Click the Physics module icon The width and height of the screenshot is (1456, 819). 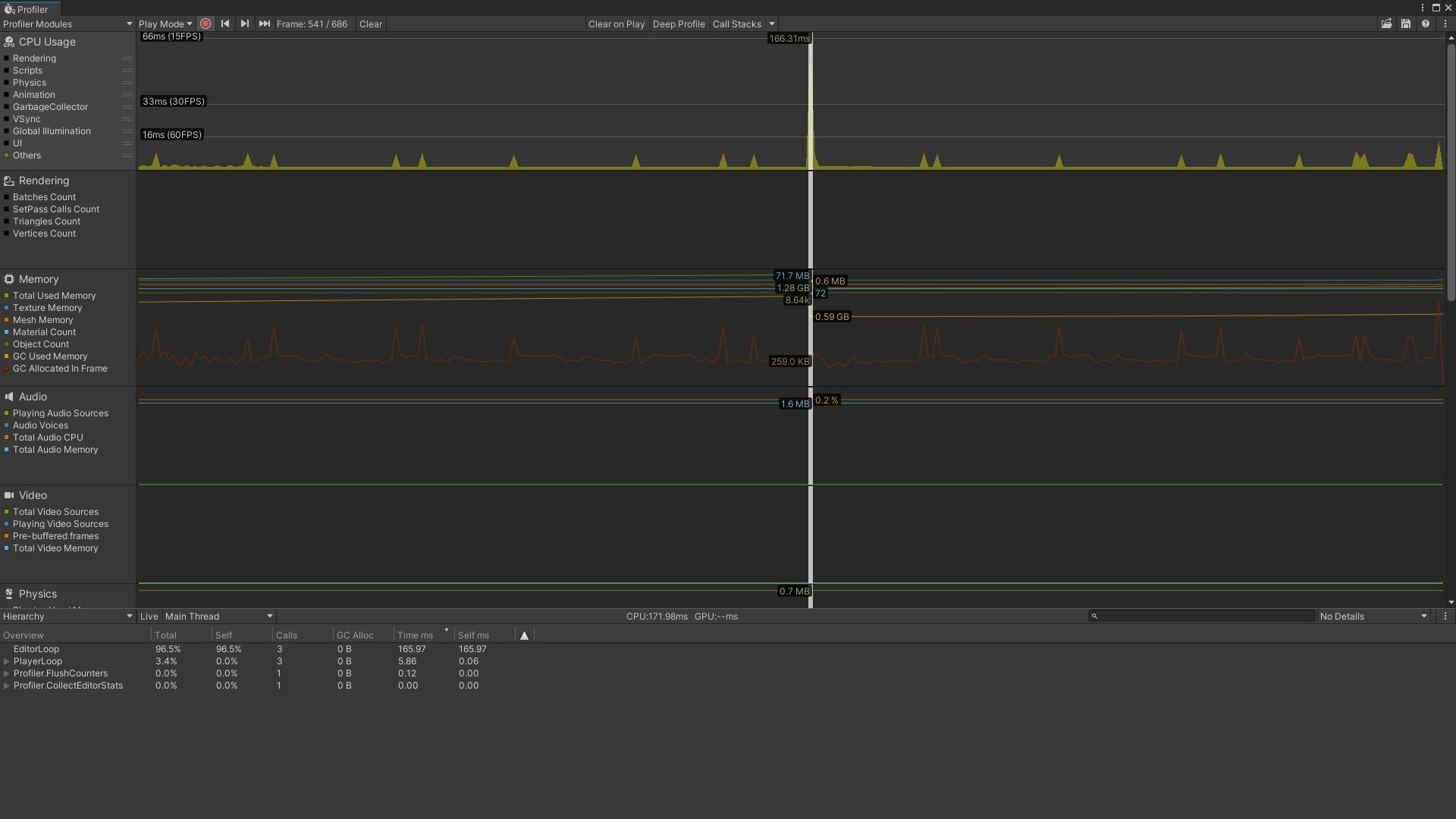click(8, 594)
